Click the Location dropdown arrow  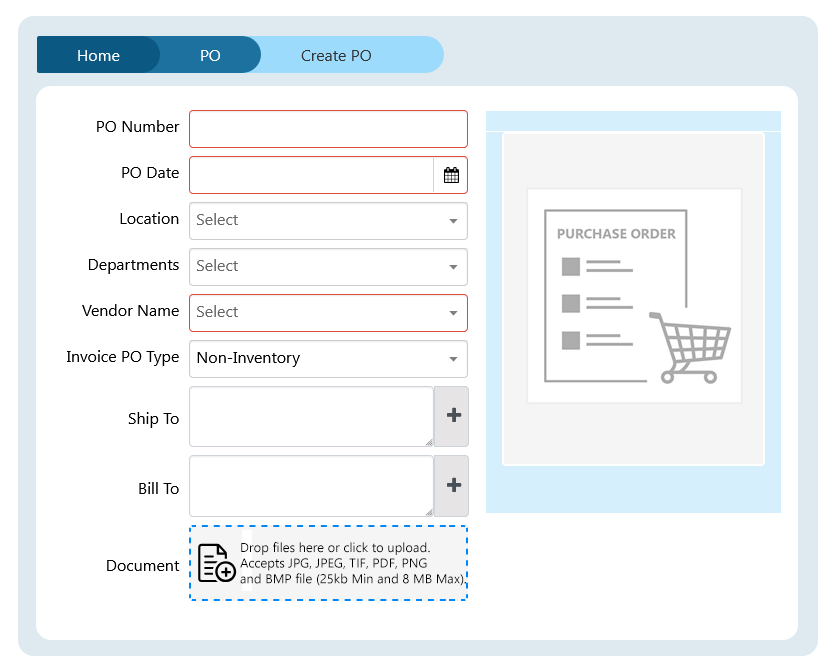tap(453, 221)
